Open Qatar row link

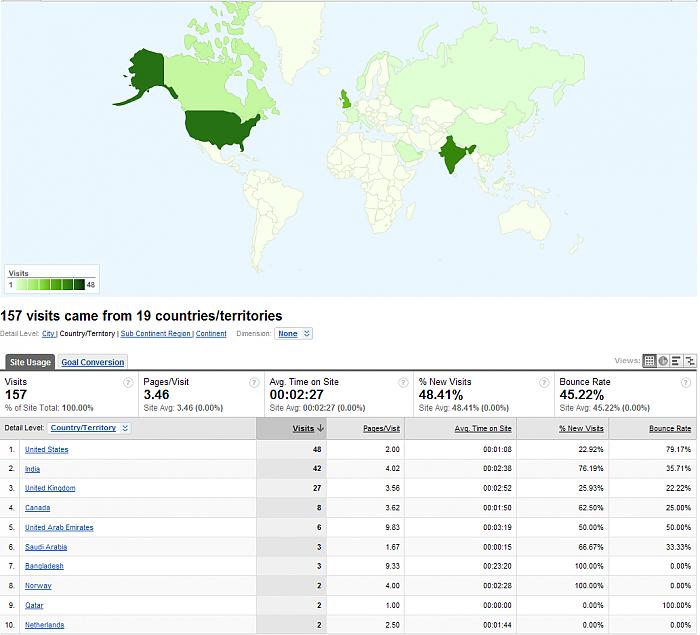pyautogui.click(x=34, y=606)
